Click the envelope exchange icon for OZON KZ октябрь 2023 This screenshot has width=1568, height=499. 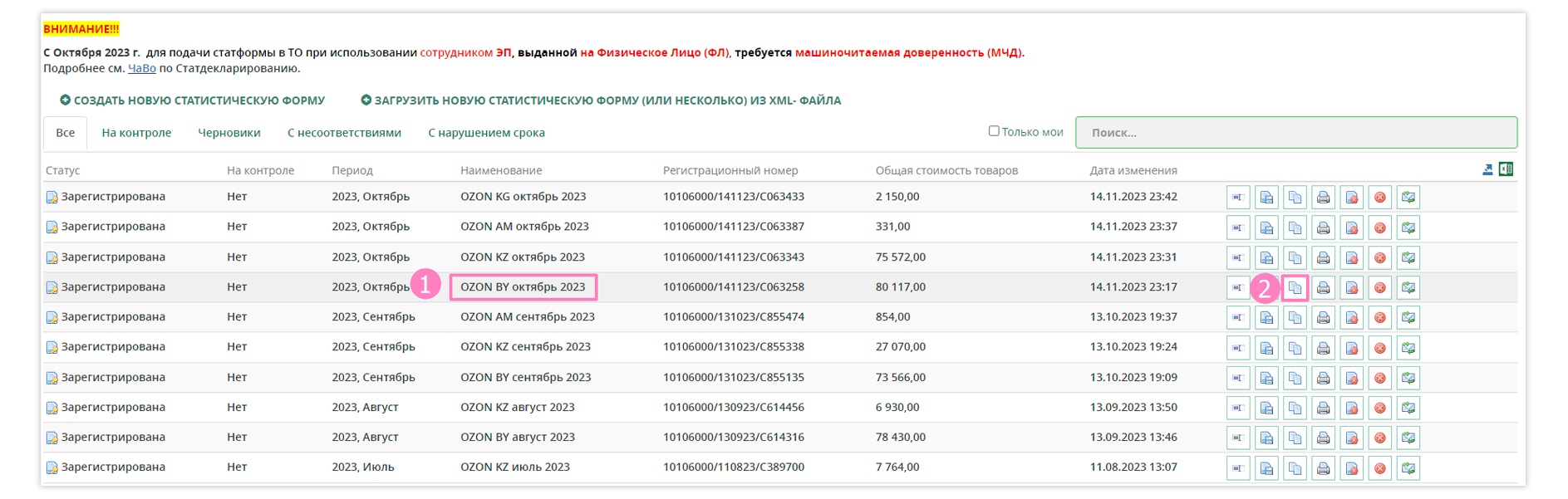1408,257
